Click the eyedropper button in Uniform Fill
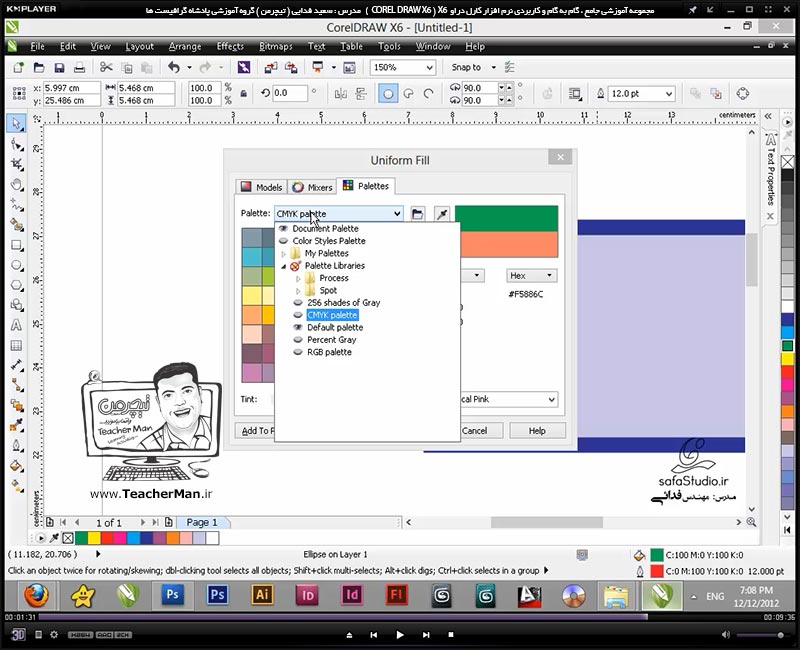 [442, 214]
